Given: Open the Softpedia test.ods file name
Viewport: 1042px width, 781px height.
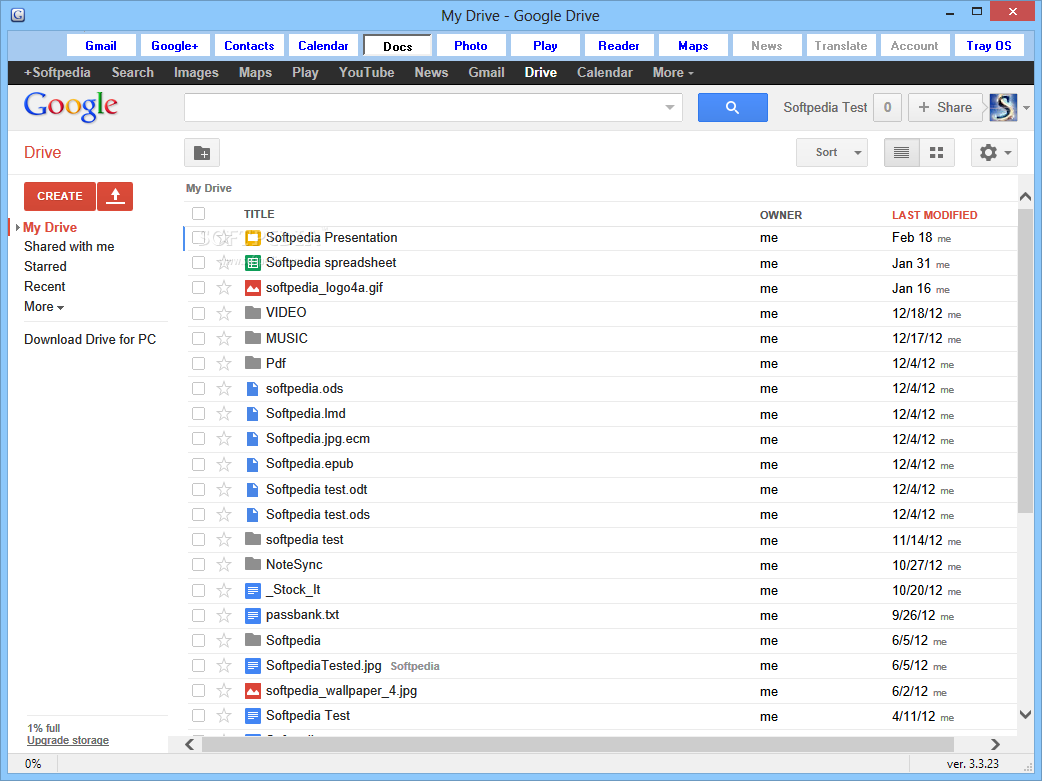Looking at the screenshot, I should click(318, 514).
